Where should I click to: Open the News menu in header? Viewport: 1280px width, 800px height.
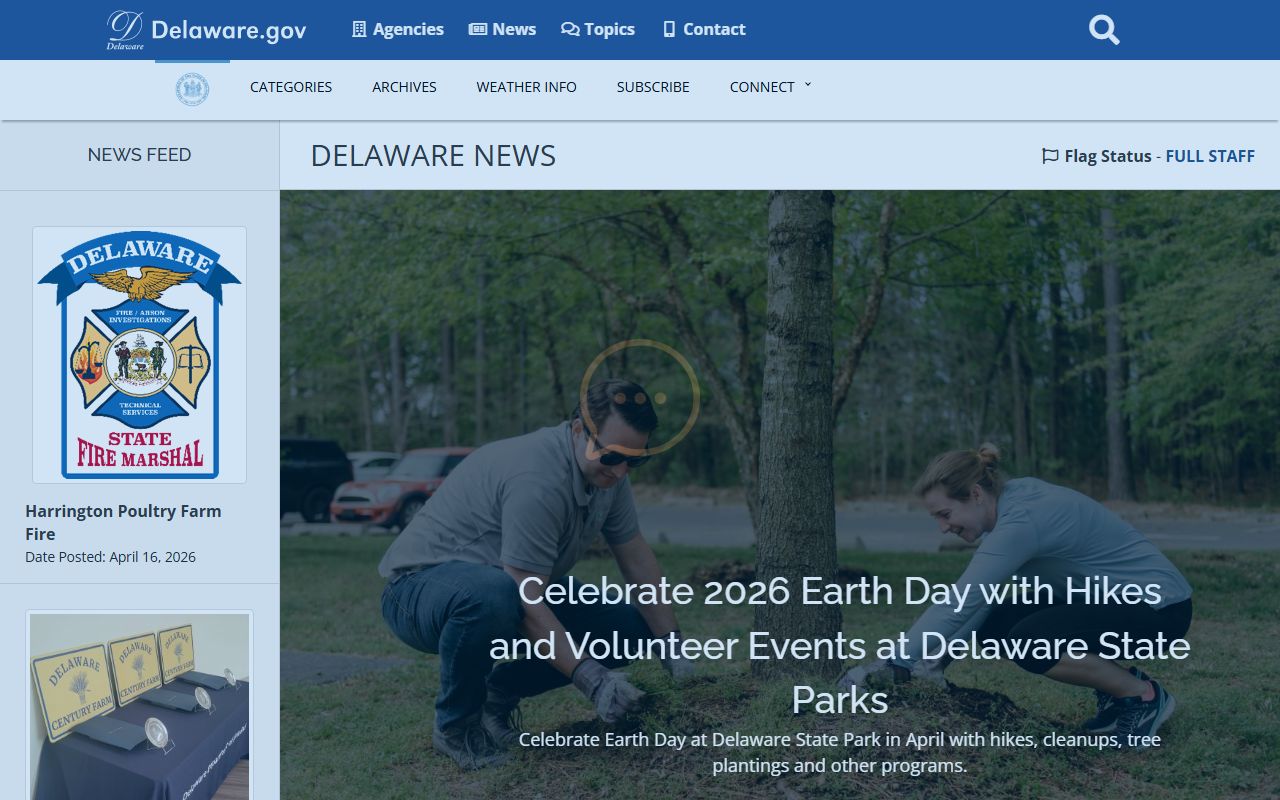coord(502,29)
